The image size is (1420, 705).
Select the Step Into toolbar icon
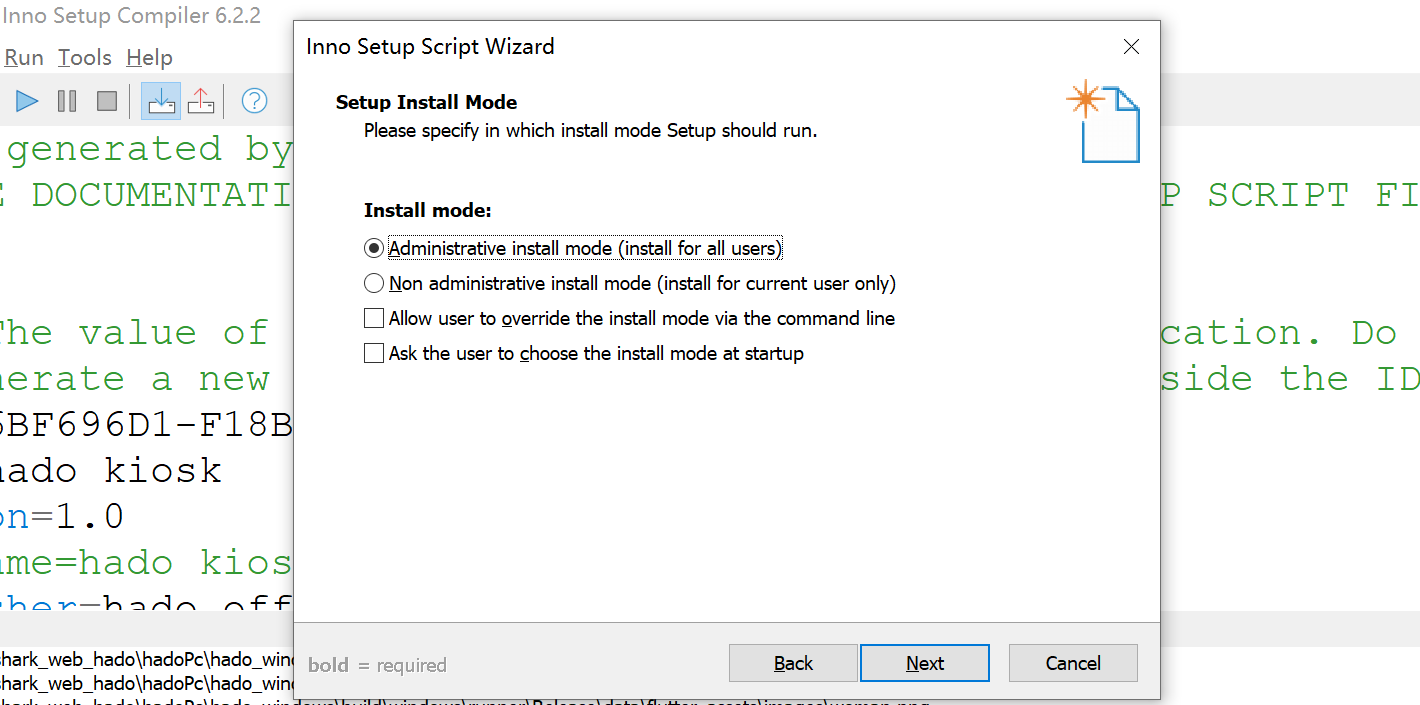(161, 100)
